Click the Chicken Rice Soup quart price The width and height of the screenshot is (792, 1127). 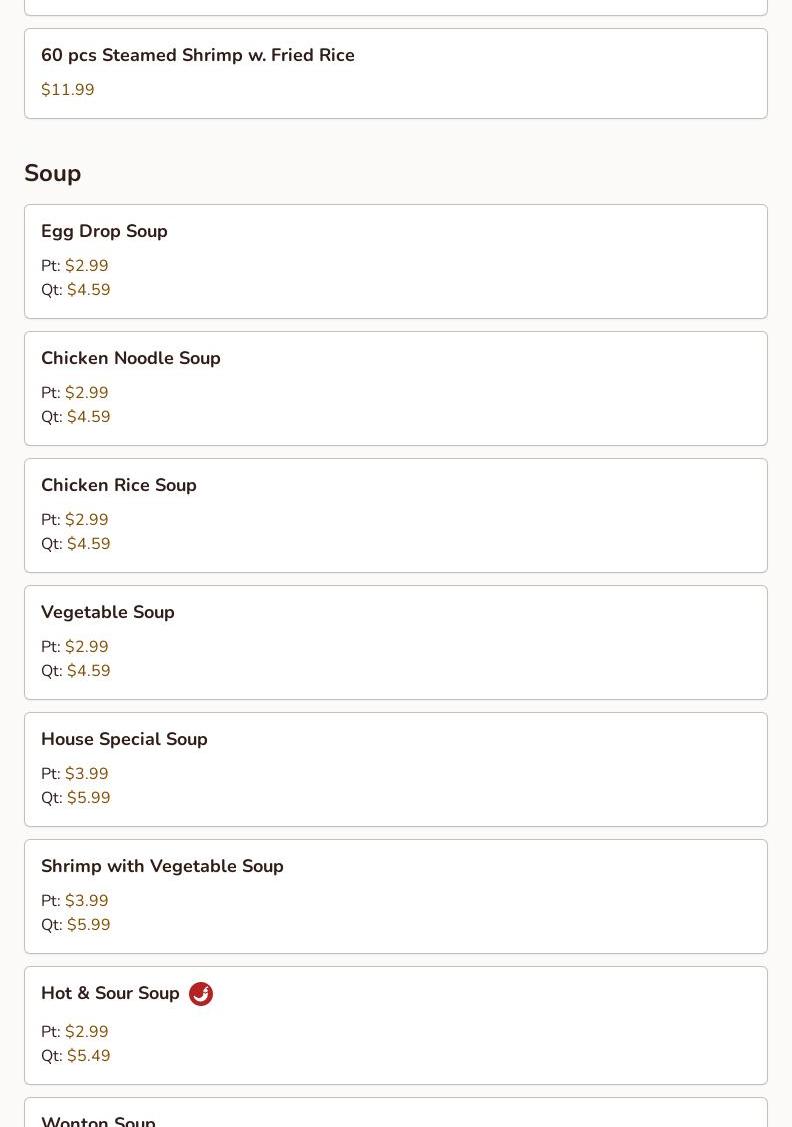pos(89,544)
